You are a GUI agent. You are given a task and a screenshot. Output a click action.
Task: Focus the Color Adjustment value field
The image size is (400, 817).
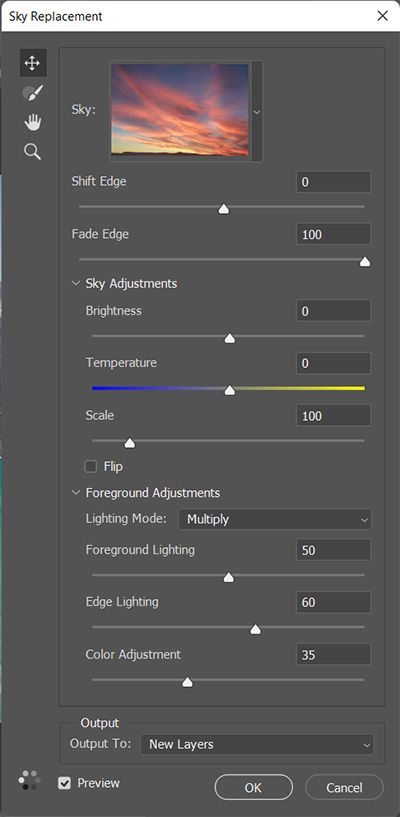(333, 654)
